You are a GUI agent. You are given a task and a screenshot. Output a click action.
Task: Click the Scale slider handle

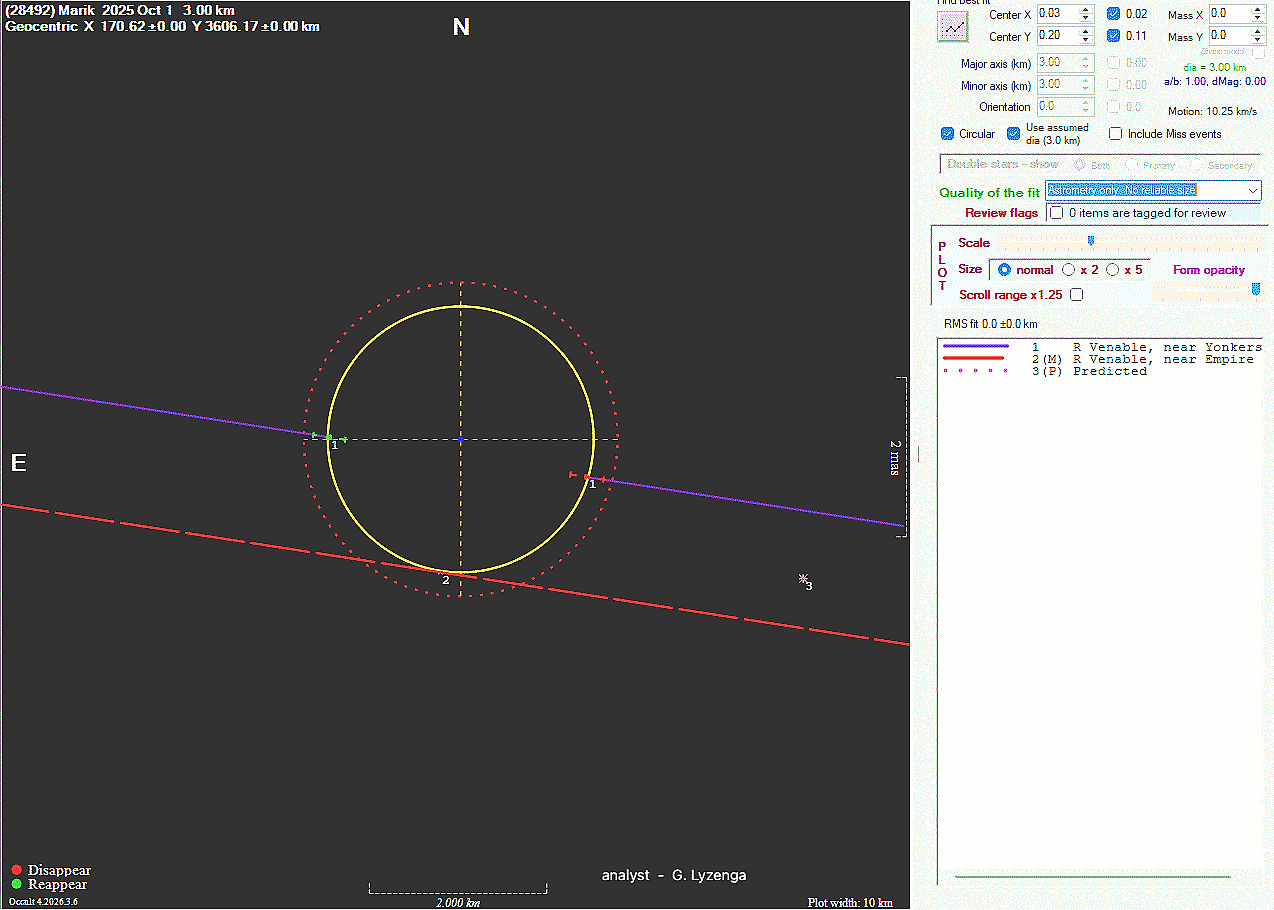pos(1091,241)
